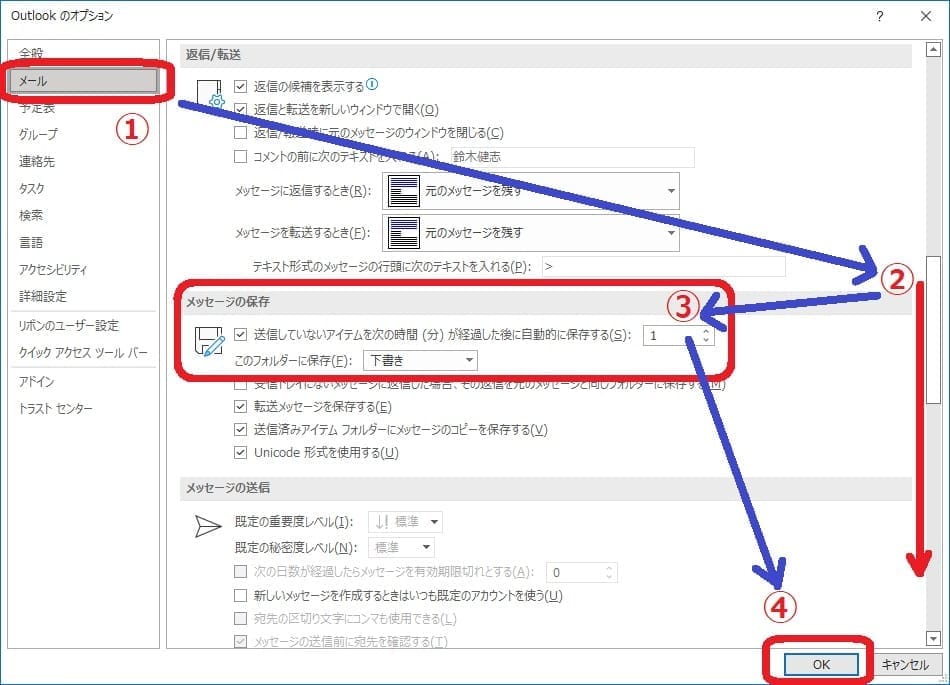Toggle 転送メッセージを保存する checkbox
950x685 pixels.
tap(241, 406)
